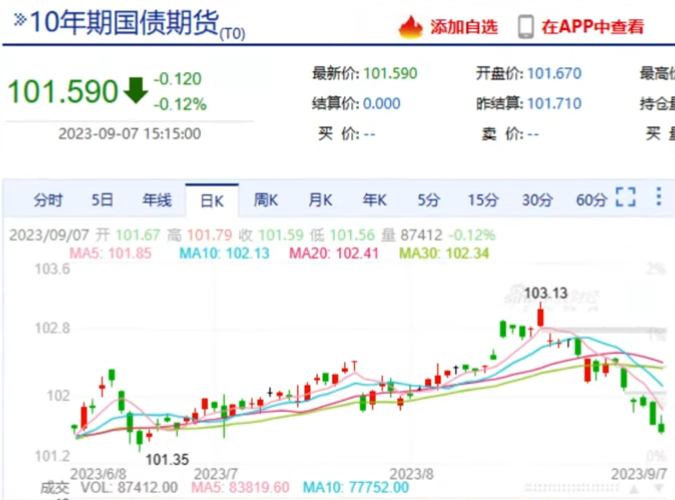Select the 5日 chart tab
The height and width of the screenshot is (500, 675).
[102, 199]
